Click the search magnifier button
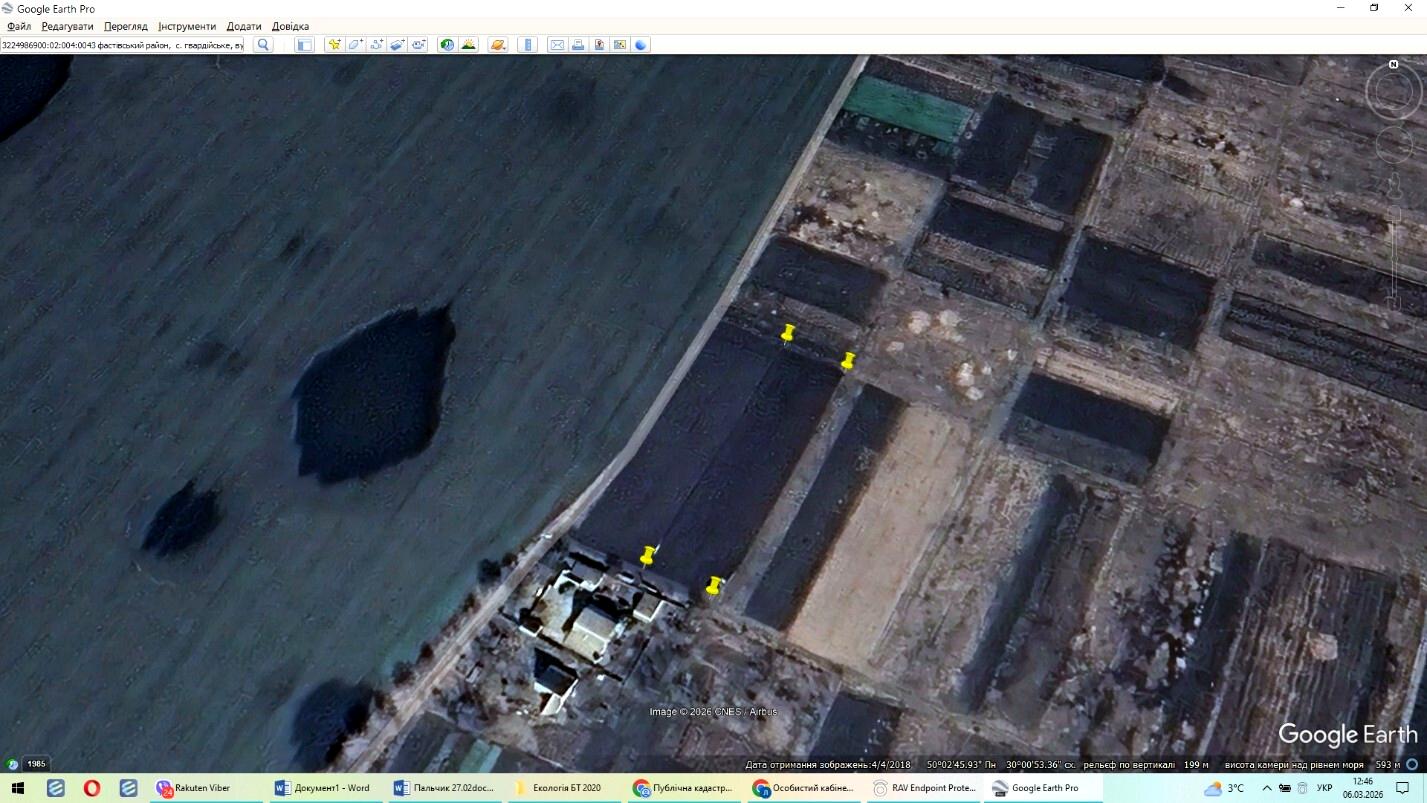Image resolution: width=1427 pixels, height=803 pixels. (x=262, y=45)
